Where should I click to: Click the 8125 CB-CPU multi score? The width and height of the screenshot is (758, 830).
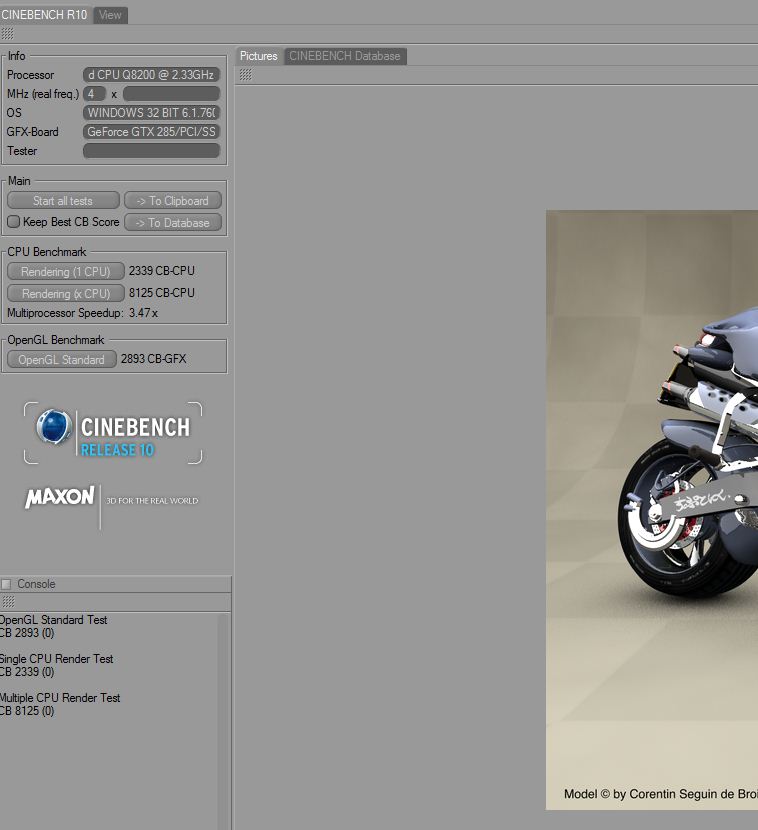[161, 293]
